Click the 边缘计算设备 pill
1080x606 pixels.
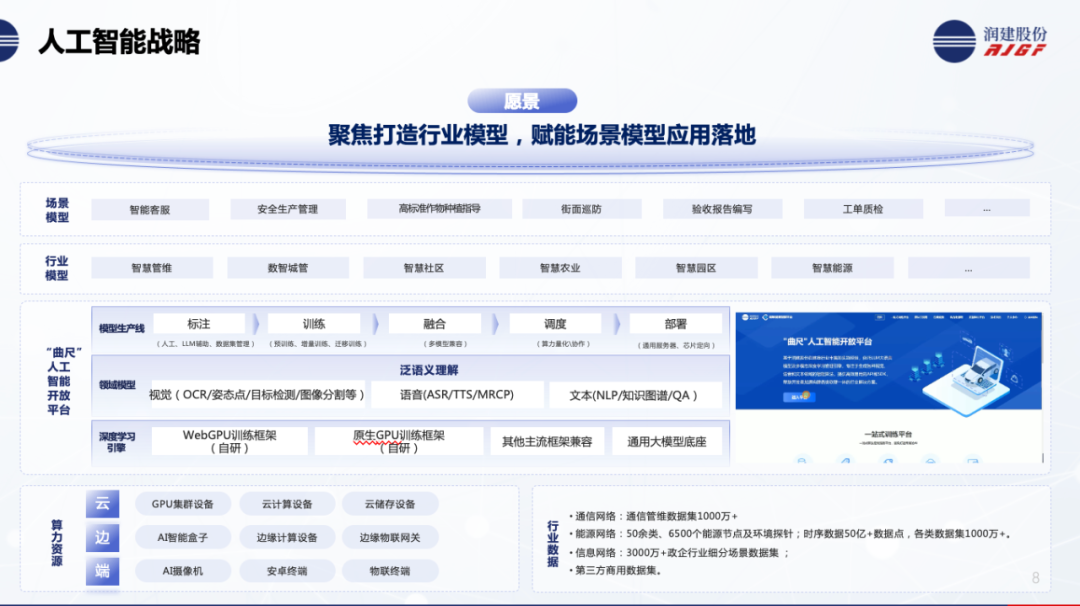click(287, 538)
